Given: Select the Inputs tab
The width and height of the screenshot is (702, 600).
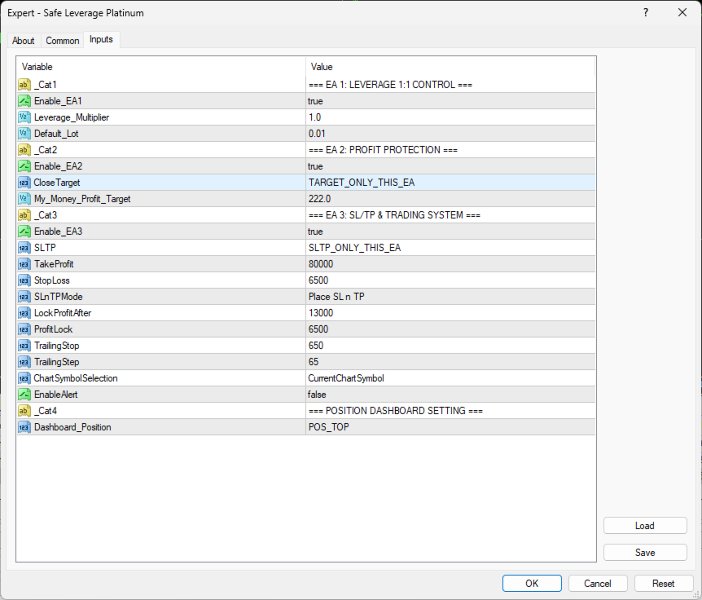Looking at the screenshot, I should [101, 39].
